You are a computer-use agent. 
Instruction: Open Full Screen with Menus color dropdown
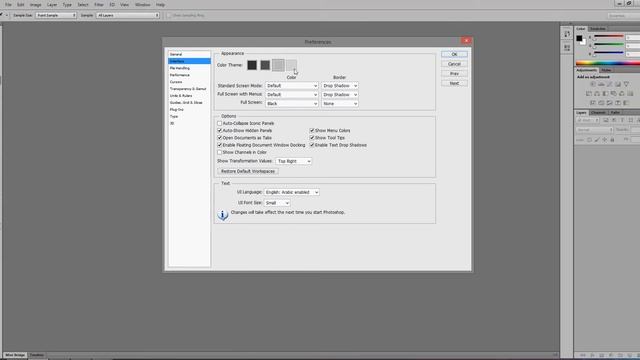click(x=291, y=95)
